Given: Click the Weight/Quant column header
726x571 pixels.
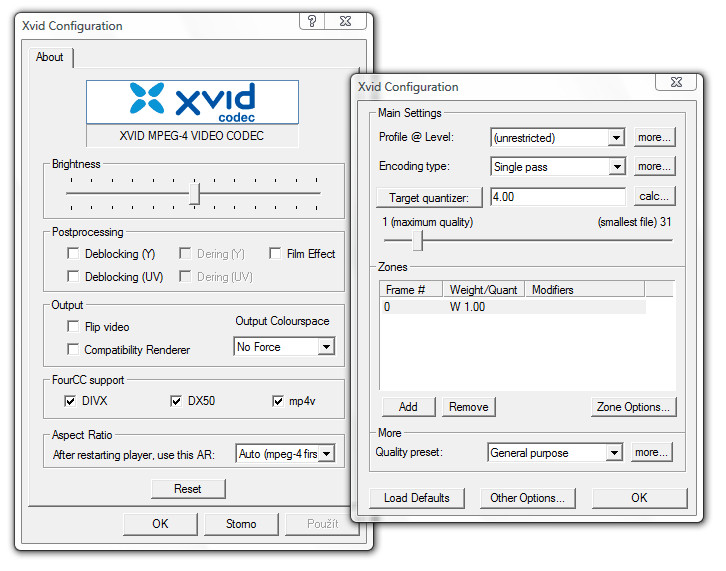Looking at the screenshot, I should [483, 289].
